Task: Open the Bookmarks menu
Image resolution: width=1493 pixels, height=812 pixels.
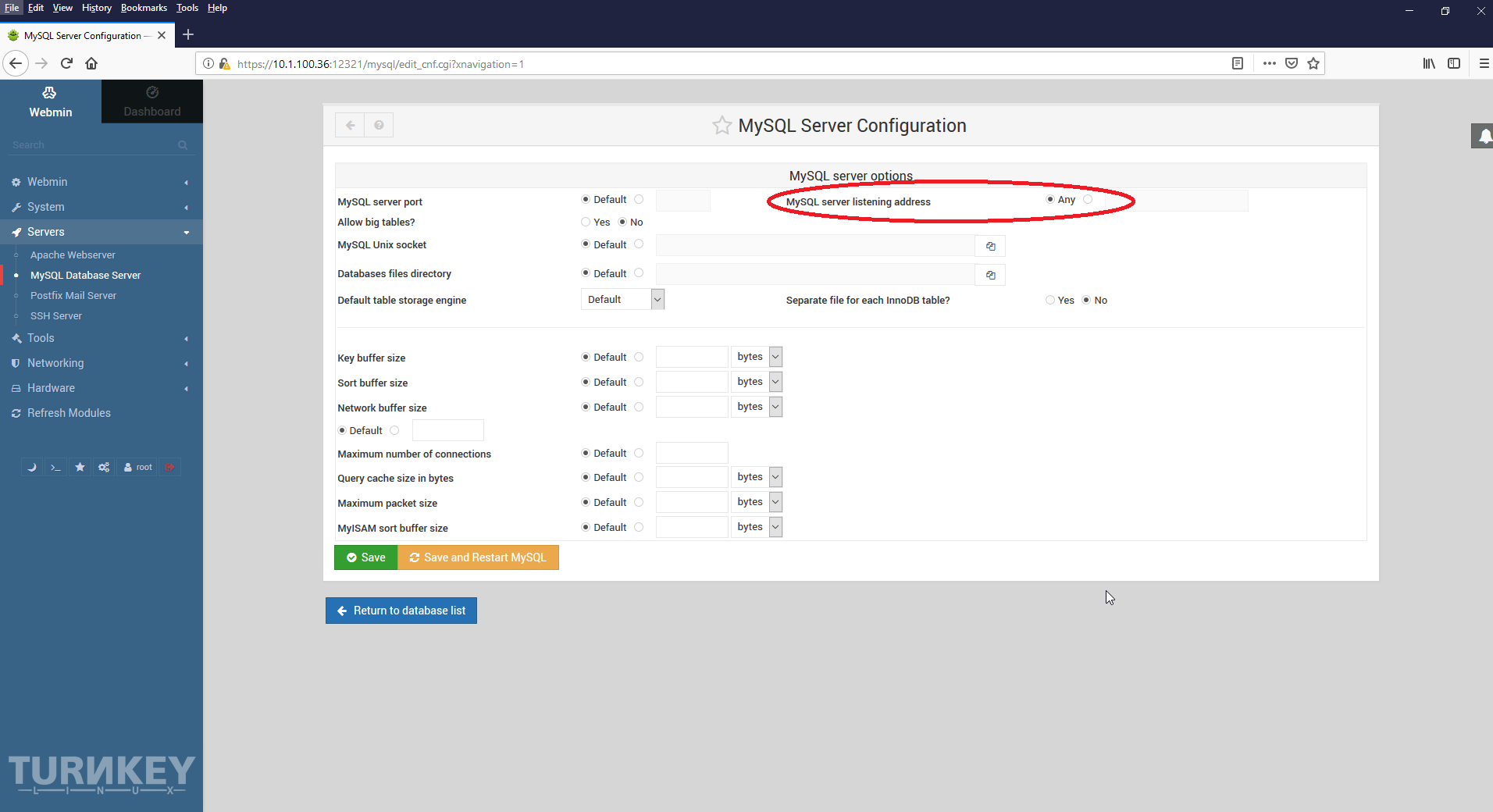Action: pyautogui.click(x=144, y=8)
